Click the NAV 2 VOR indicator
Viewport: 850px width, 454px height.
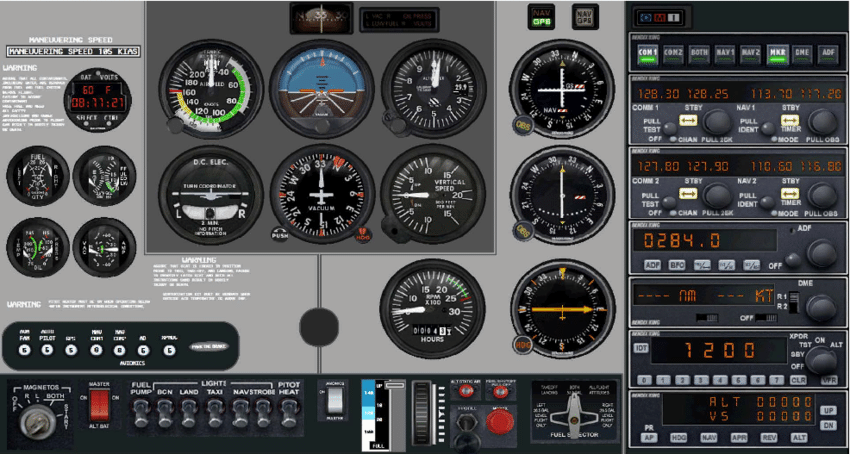coord(562,194)
